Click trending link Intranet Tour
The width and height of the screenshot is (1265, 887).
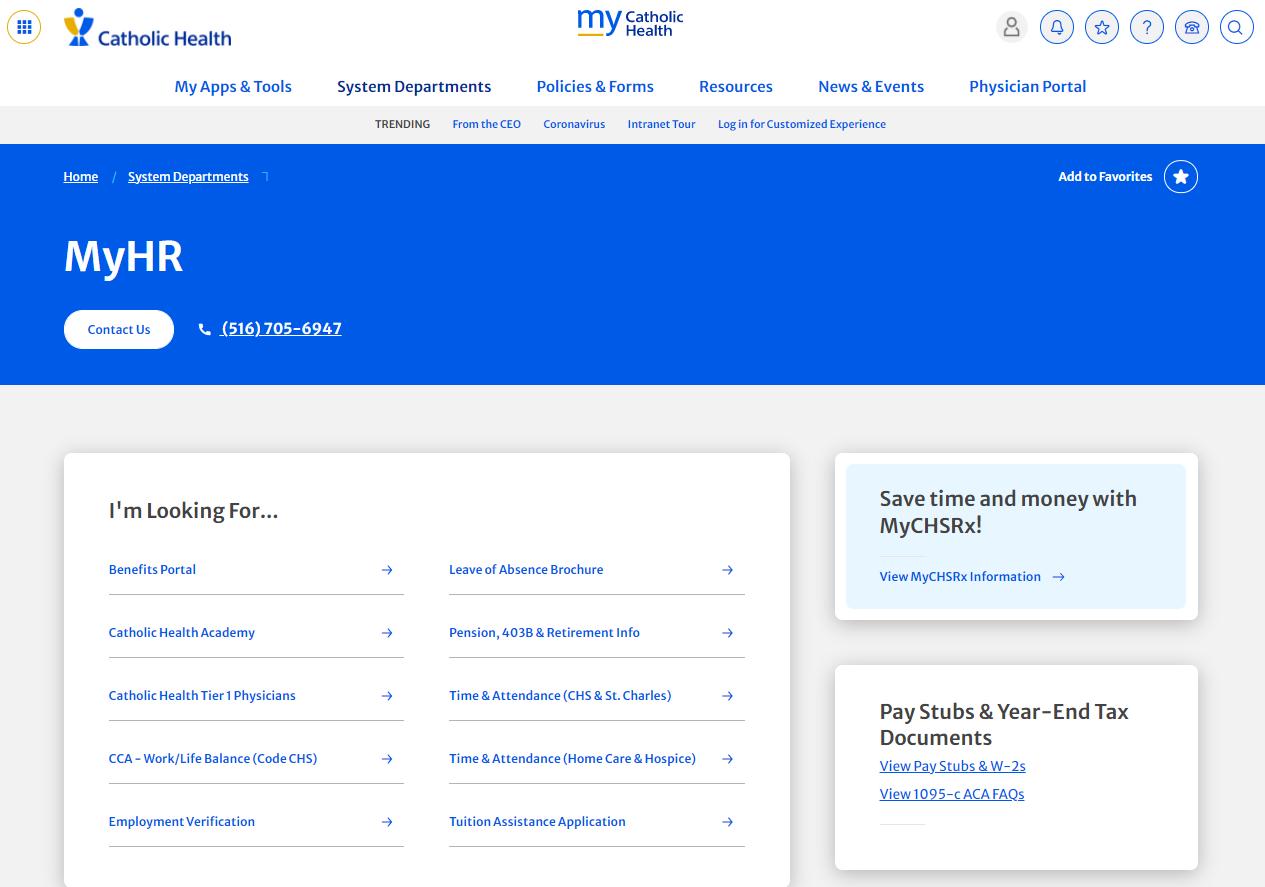[x=661, y=125]
